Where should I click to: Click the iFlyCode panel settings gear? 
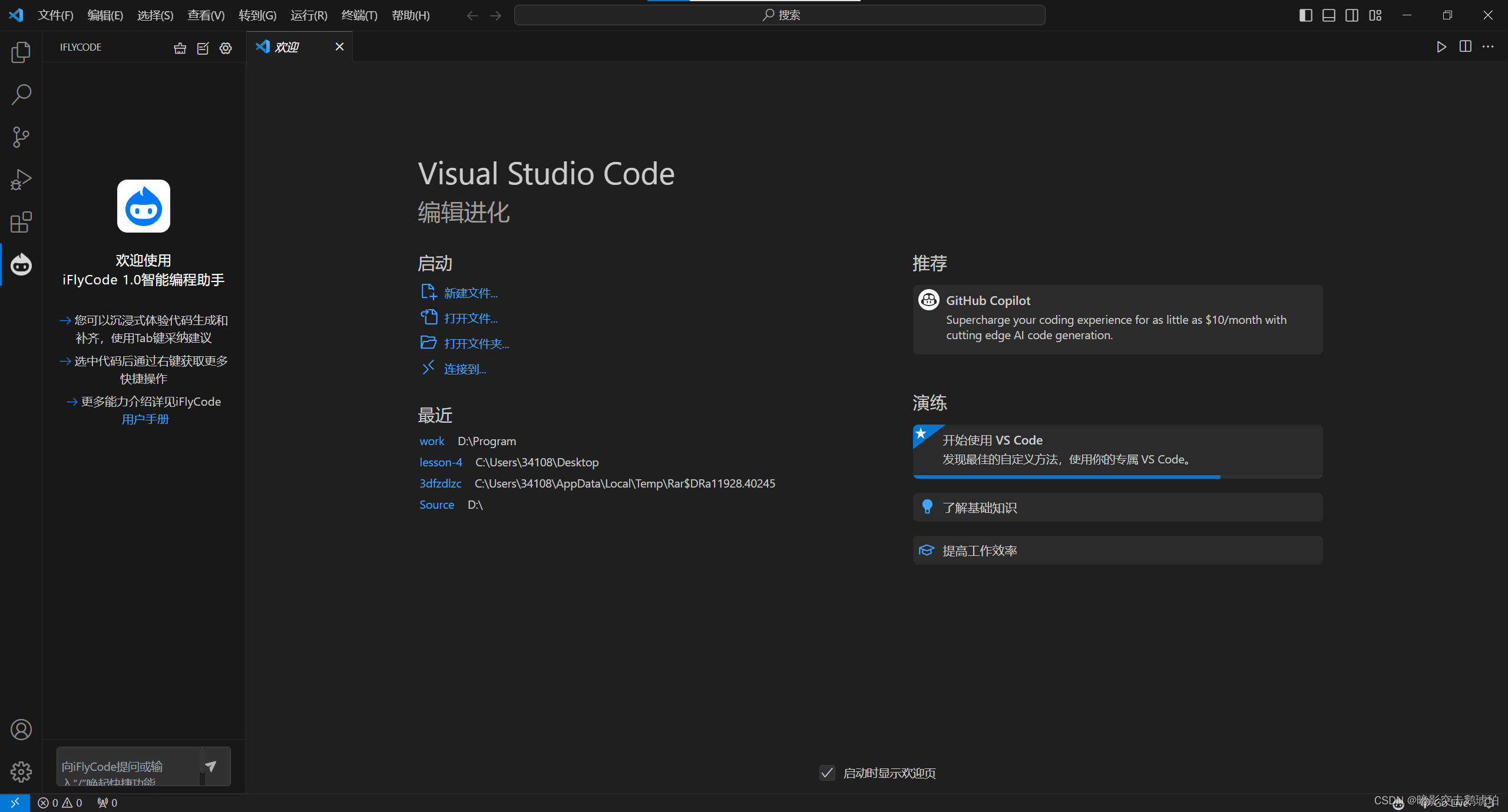tap(226, 48)
